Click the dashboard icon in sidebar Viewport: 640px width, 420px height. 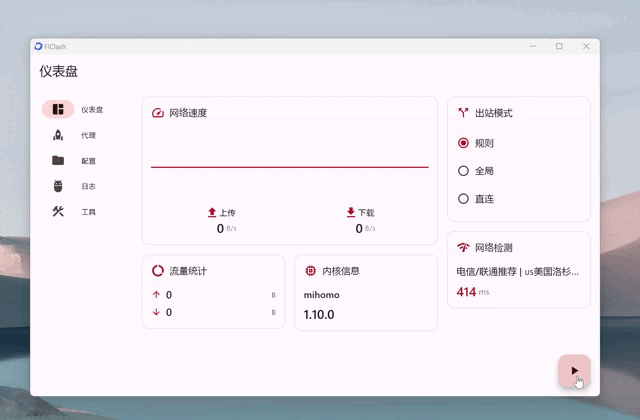(x=58, y=109)
